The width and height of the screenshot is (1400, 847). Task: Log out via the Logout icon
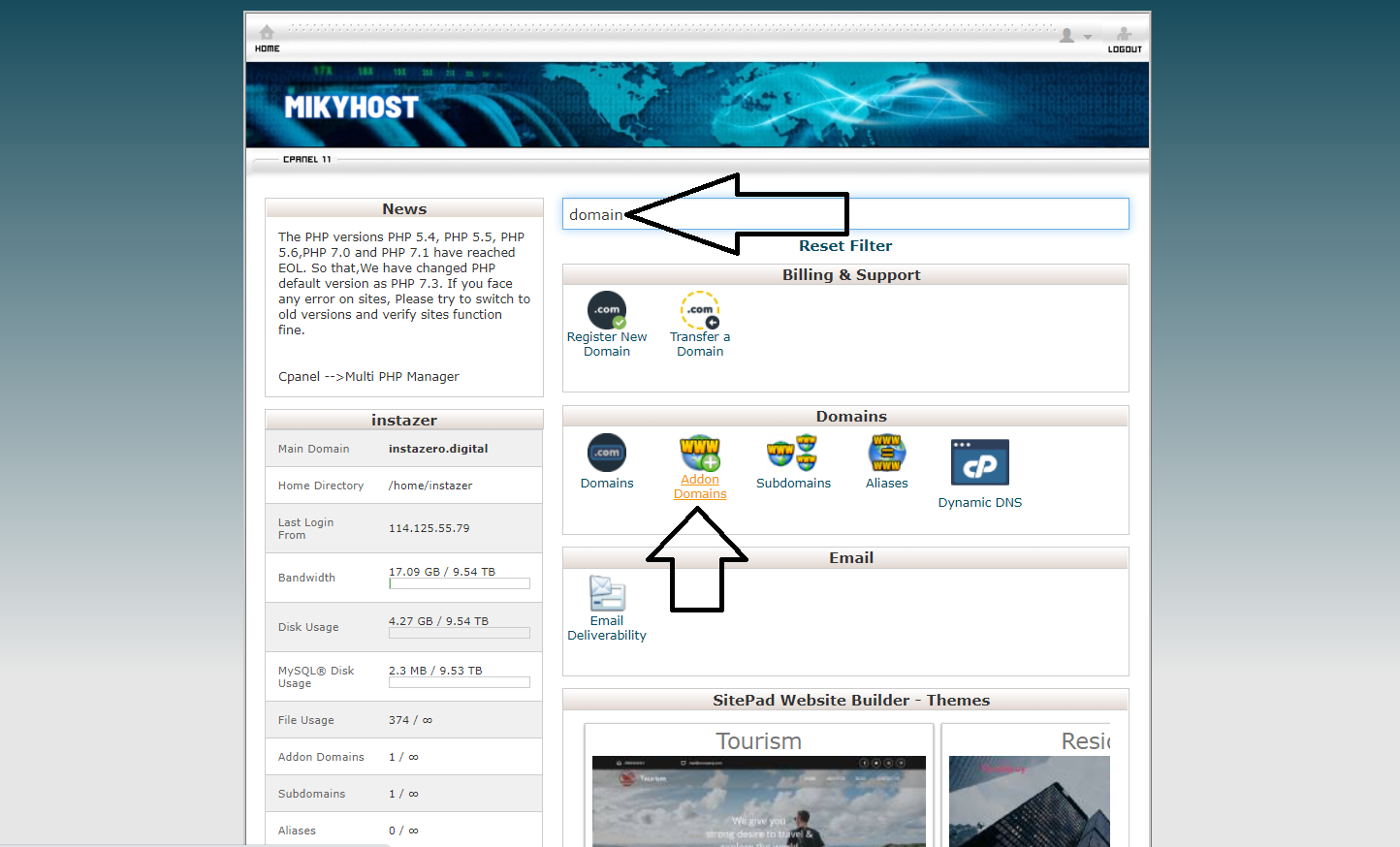1124,33
